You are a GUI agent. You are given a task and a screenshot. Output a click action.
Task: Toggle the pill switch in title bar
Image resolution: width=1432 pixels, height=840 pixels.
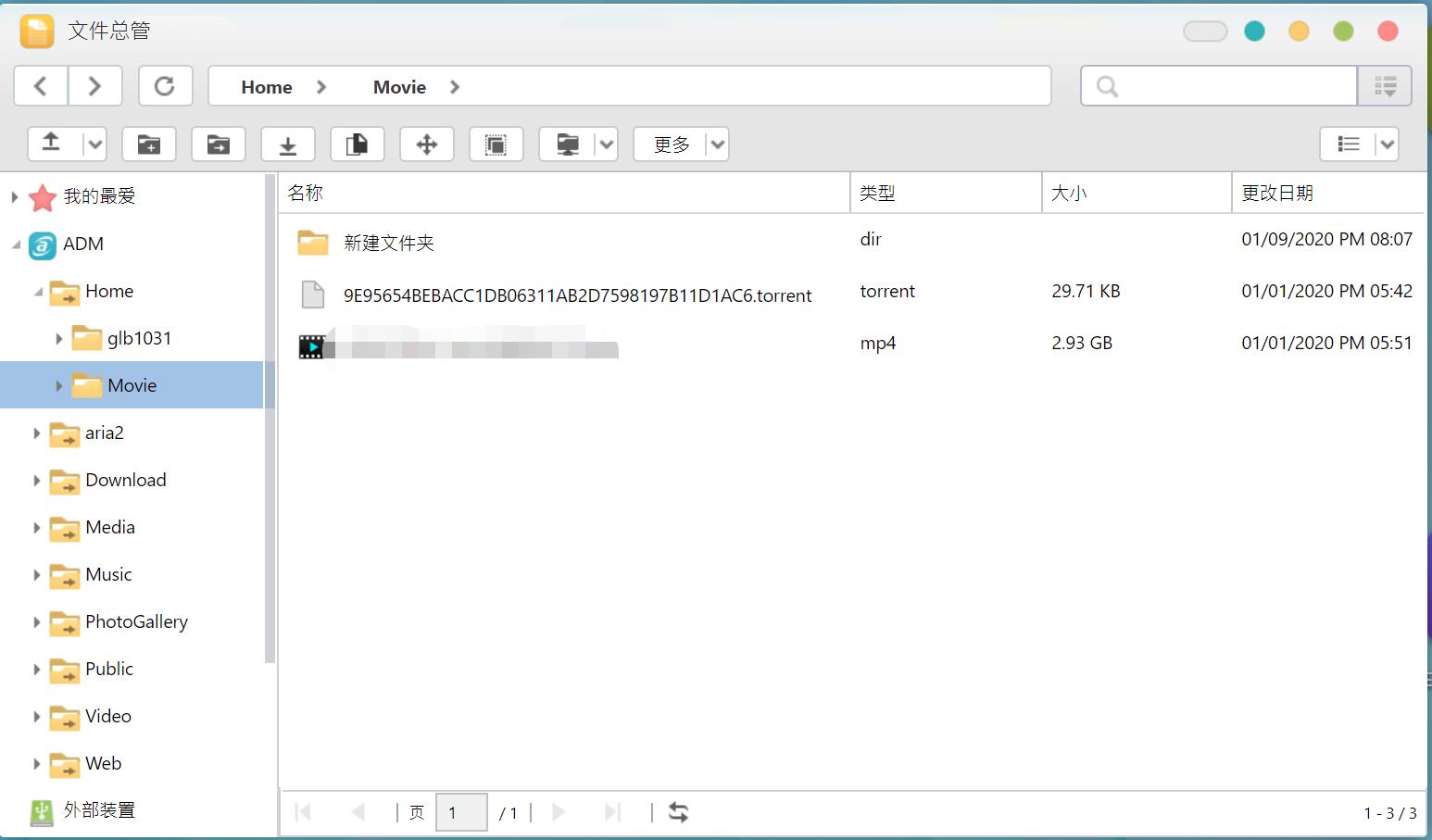[1205, 31]
